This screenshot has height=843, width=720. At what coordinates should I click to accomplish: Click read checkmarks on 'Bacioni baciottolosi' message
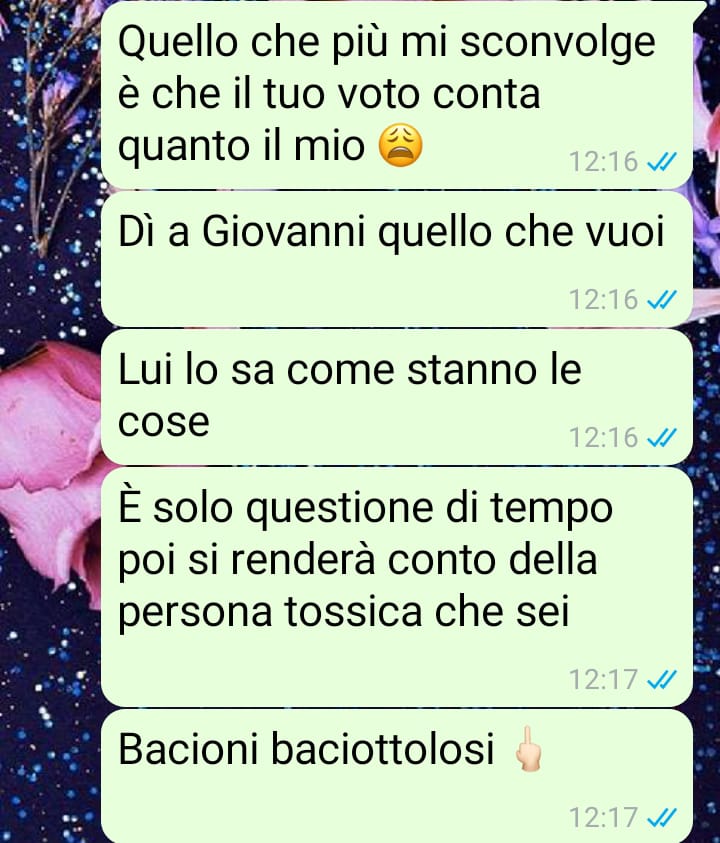pos(662,818)
